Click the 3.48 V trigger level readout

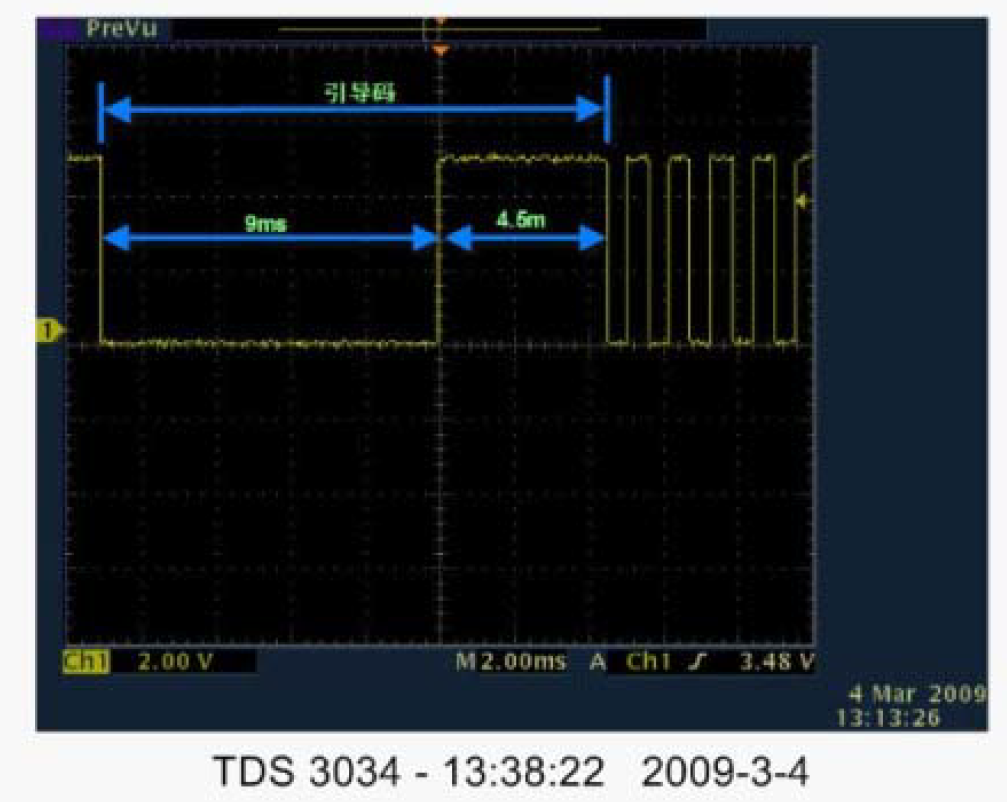click(x=777, y=661)
